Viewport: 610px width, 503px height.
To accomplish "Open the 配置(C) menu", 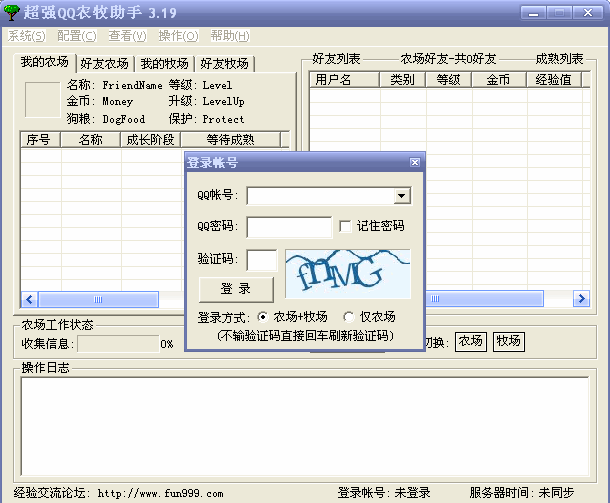I will [77, 36].
